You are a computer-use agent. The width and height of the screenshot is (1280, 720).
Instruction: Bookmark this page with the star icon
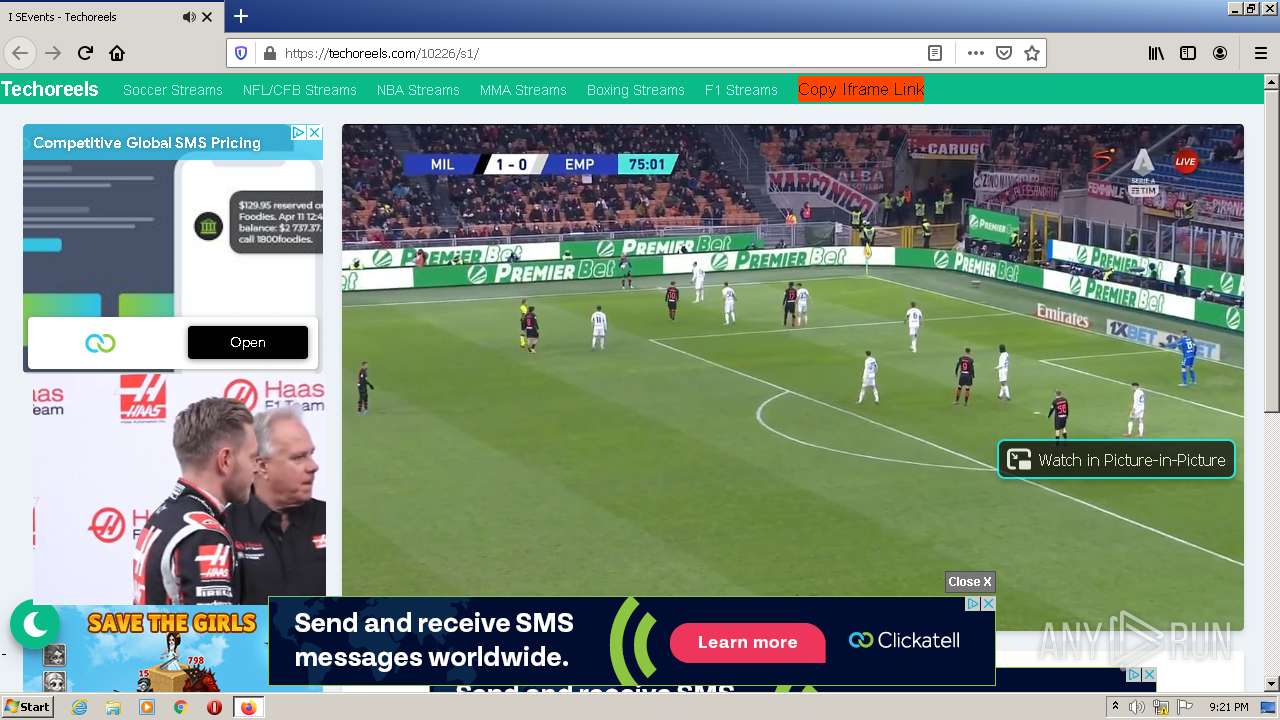pos(1032,53)
